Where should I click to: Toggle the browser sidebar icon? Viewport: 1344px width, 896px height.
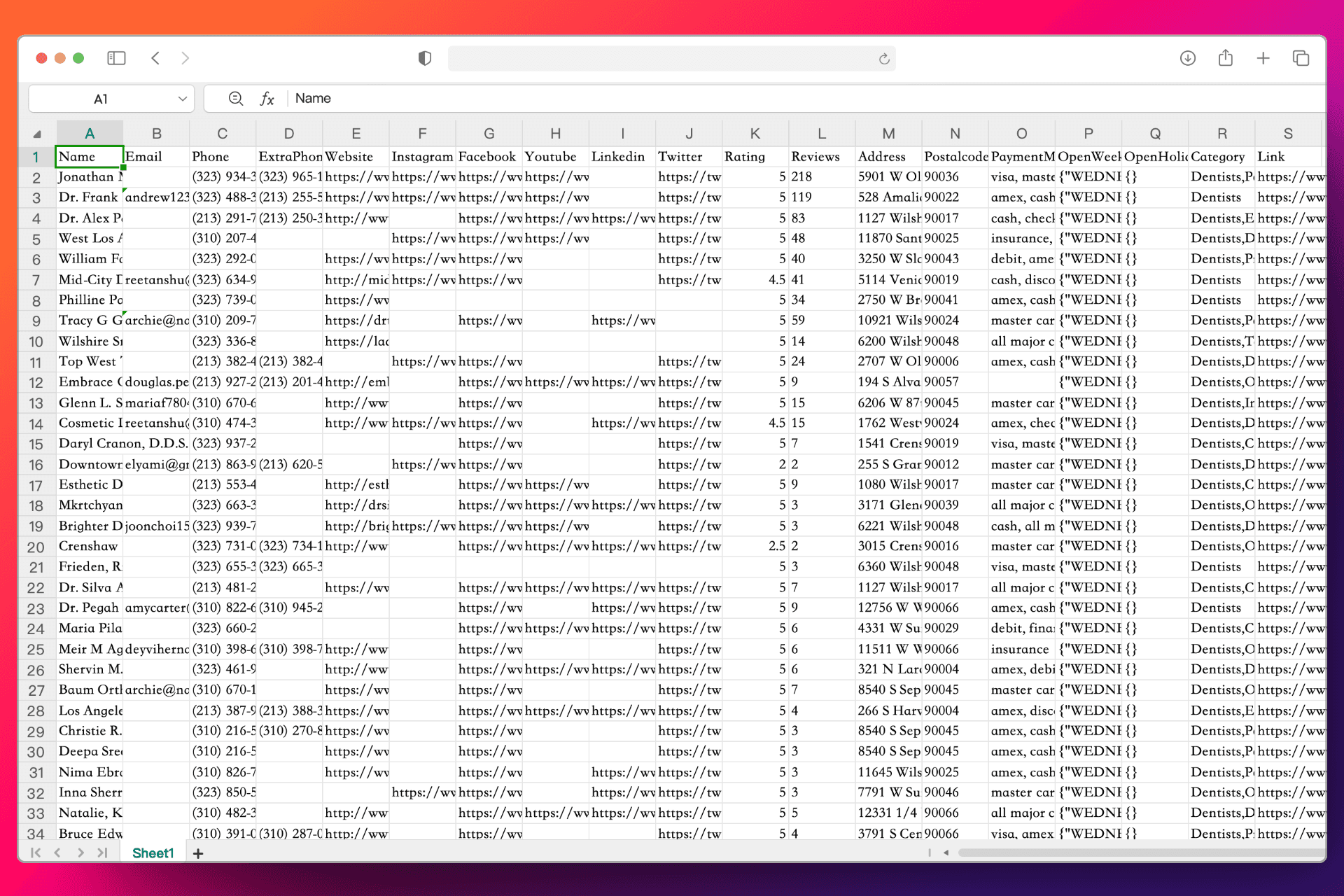116,58
